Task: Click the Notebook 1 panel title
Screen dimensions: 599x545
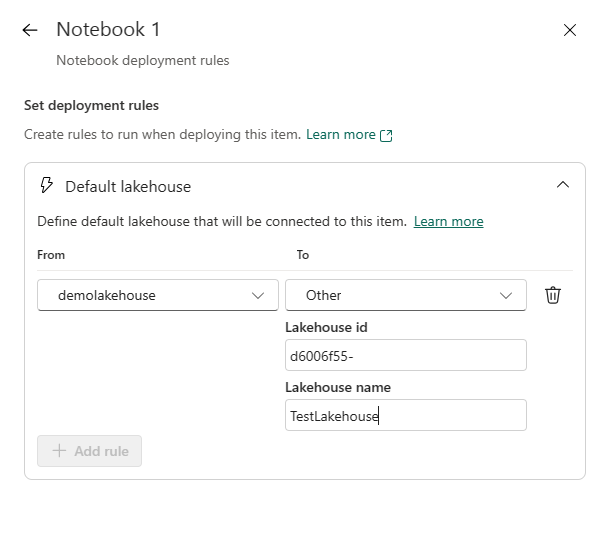Action: pos(108,30)
